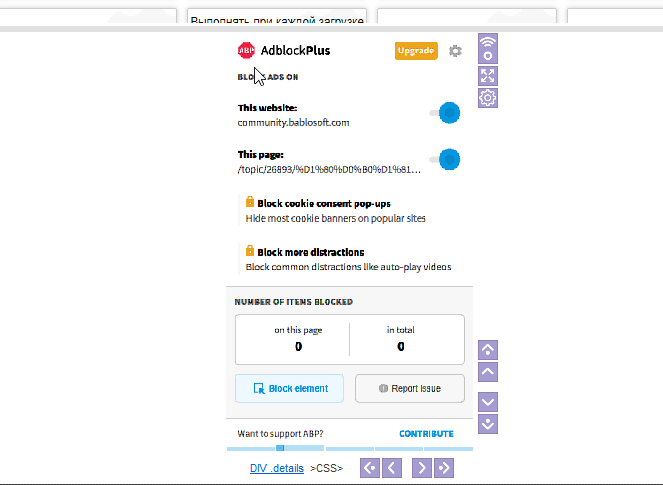Viewport: 663px width, 485px height.
Task: Click the purple single down chevron
Action: click(488, 401)
